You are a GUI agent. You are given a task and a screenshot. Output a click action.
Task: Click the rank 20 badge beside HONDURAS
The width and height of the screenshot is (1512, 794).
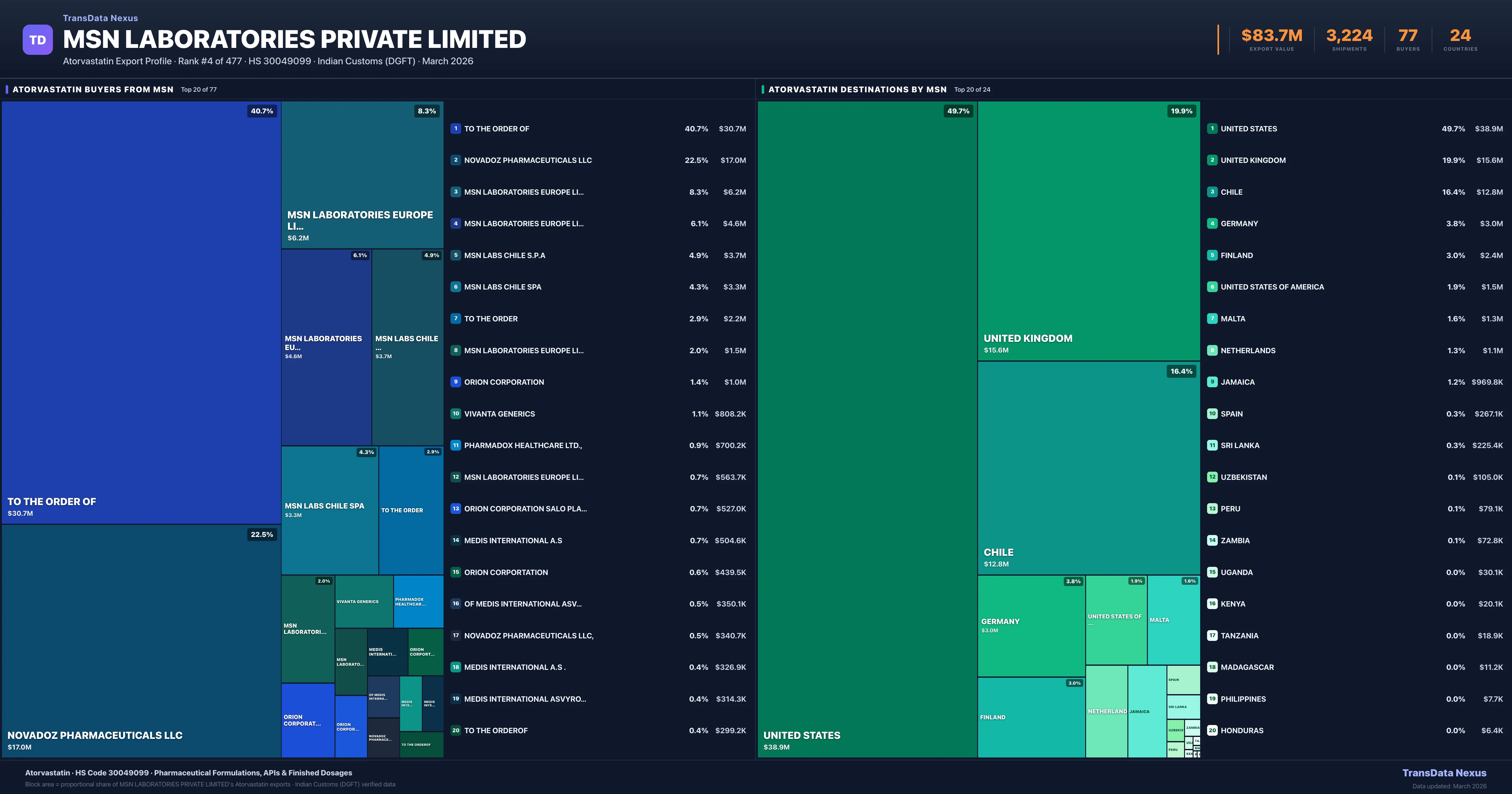[x=1212, y=730]
